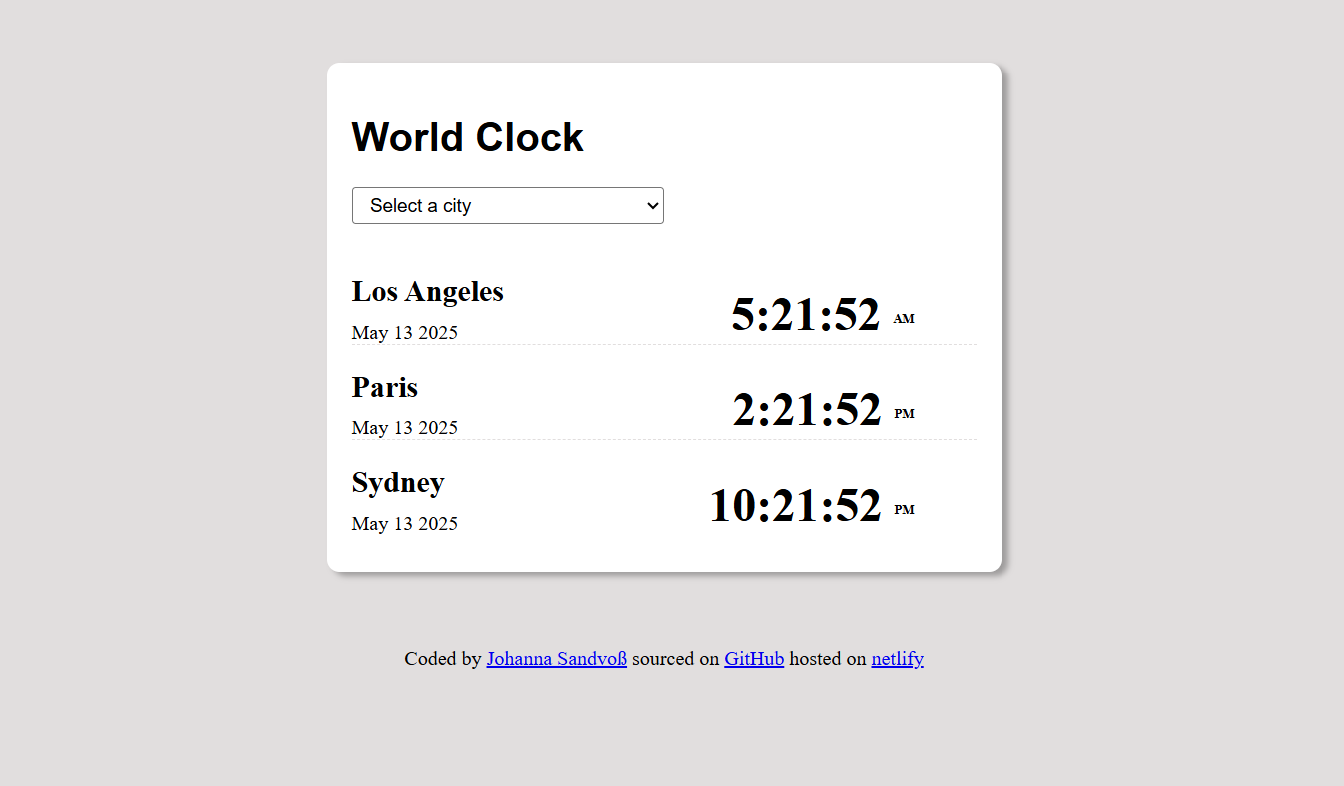The image size is (1344, 786).
Task: Click the Sydney date text
Action: (x=404, y=523)
